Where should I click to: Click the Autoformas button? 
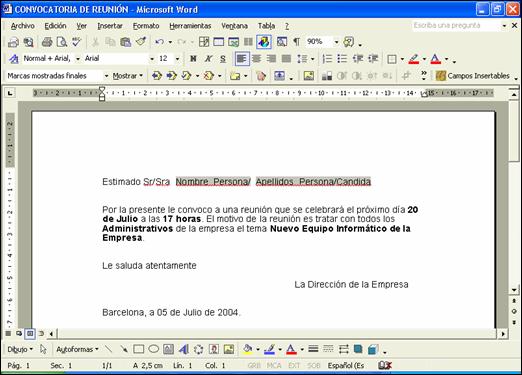click(x=77, y=349)
